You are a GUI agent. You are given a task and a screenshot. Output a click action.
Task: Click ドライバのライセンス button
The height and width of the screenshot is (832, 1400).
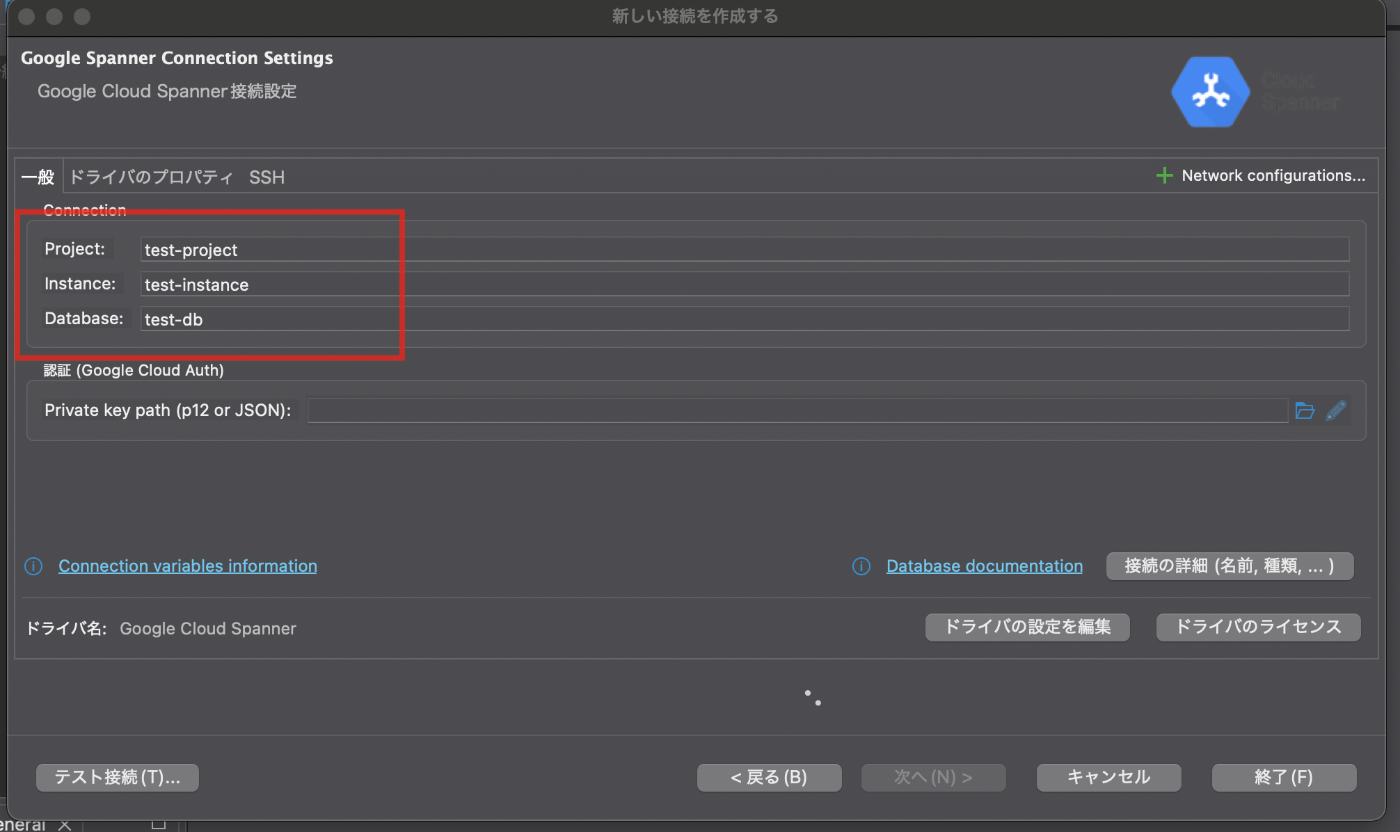click(1258, 627)
